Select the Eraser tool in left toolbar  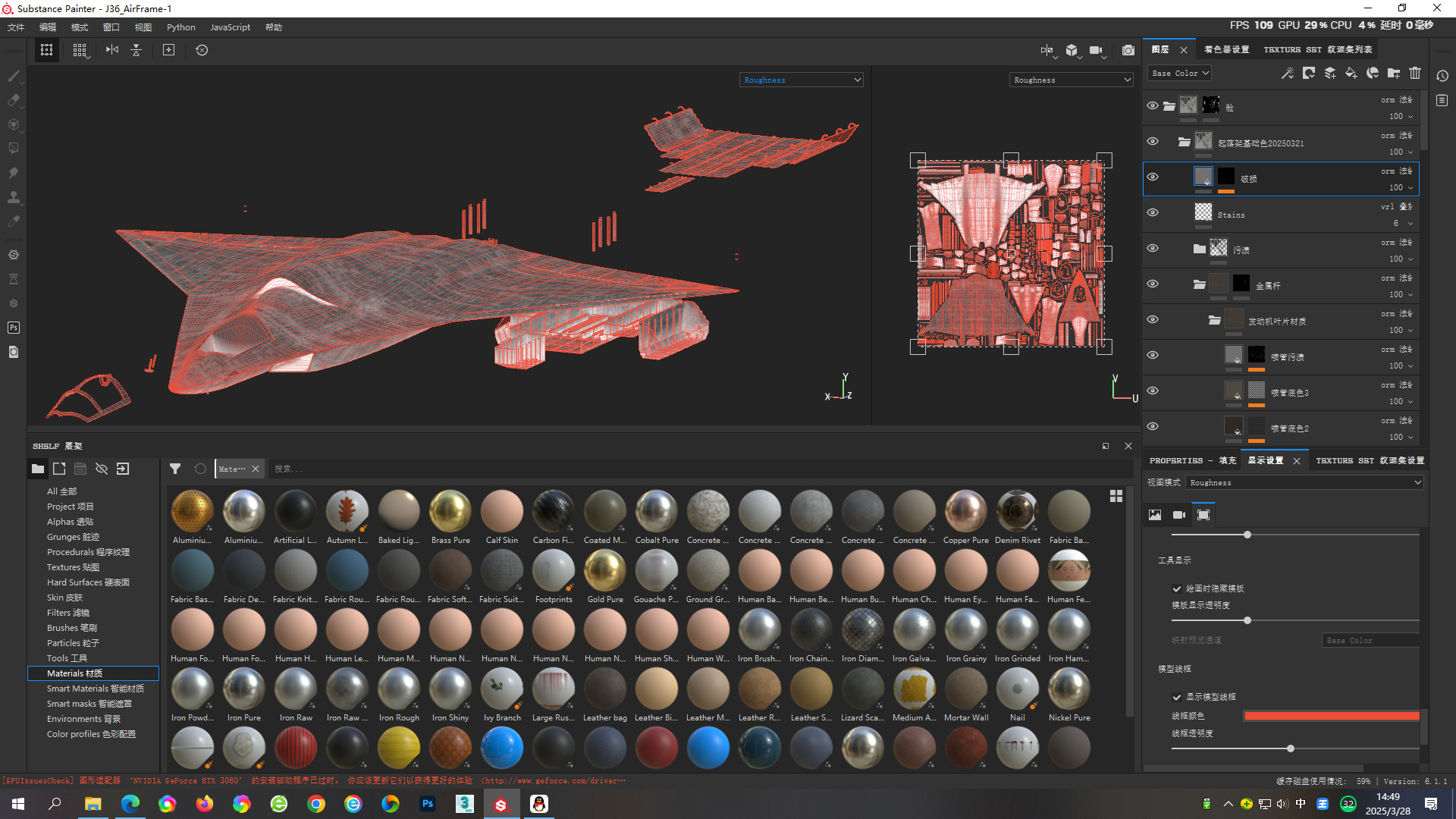(14, 100)
